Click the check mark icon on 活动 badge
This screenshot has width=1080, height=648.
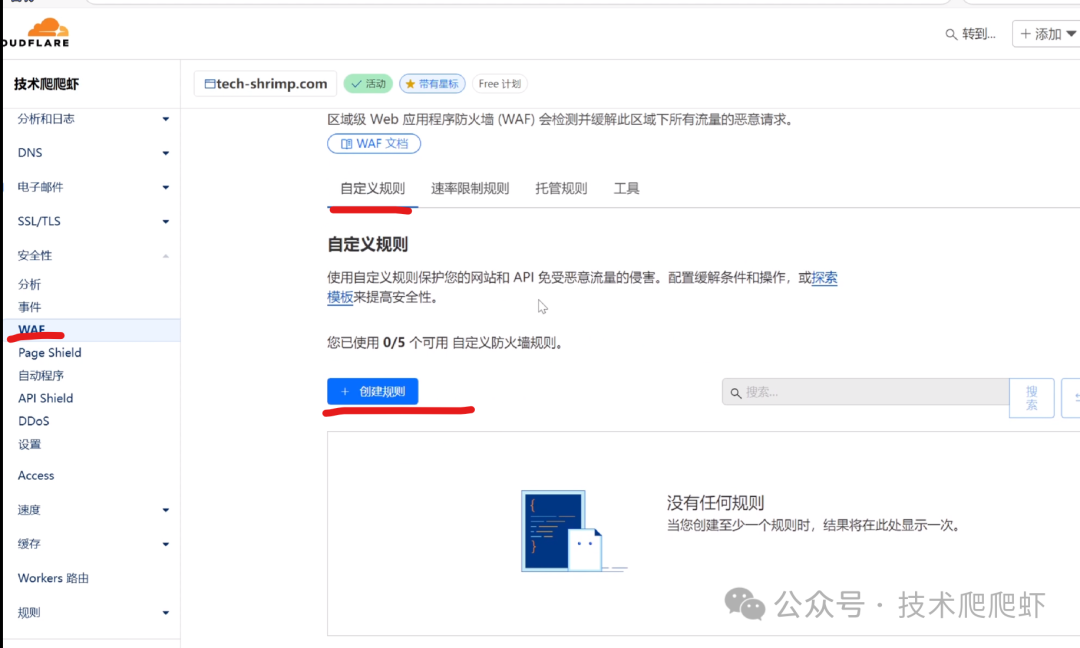coord(356,84)
